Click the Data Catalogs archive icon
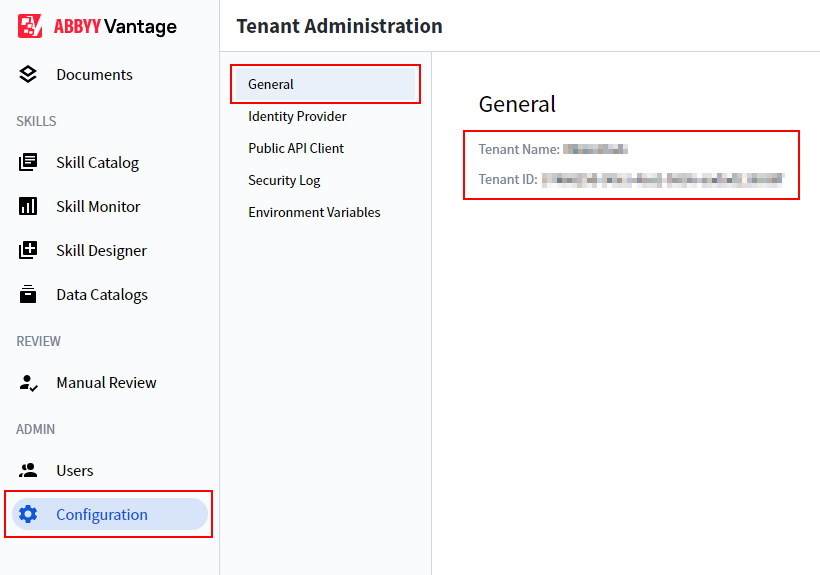Screen dimensions: 820x575 pos(28,294)
